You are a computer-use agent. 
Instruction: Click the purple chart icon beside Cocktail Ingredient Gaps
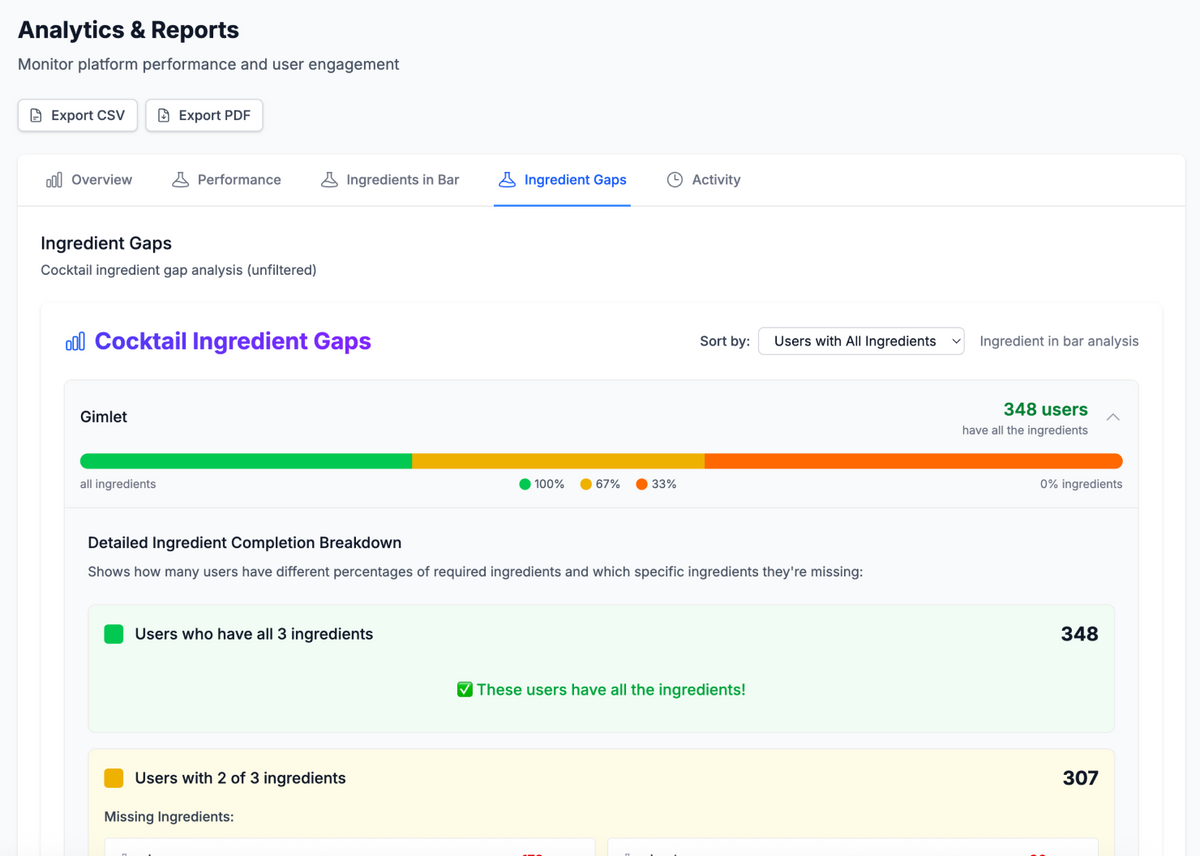point(75,341)
